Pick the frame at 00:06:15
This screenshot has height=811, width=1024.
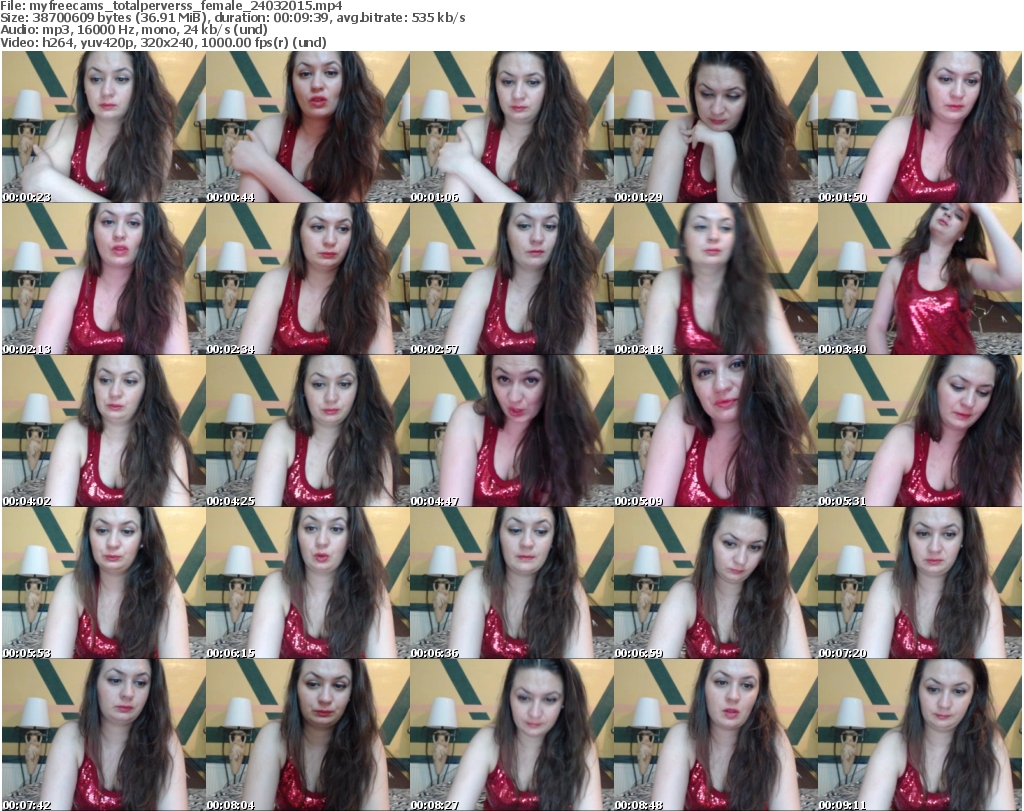[x=308, y=583]
